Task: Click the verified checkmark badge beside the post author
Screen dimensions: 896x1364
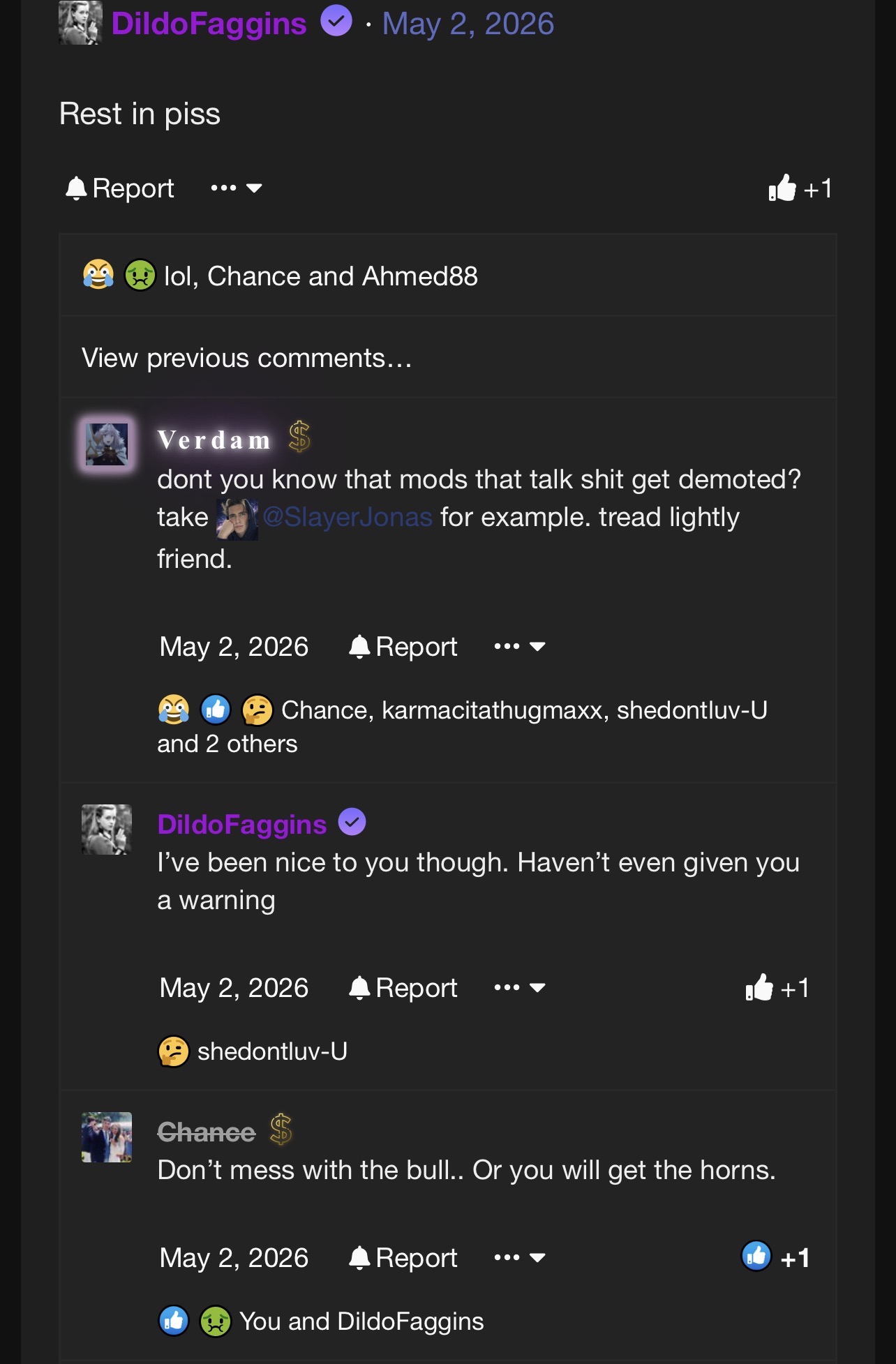Action: [336, 20]
